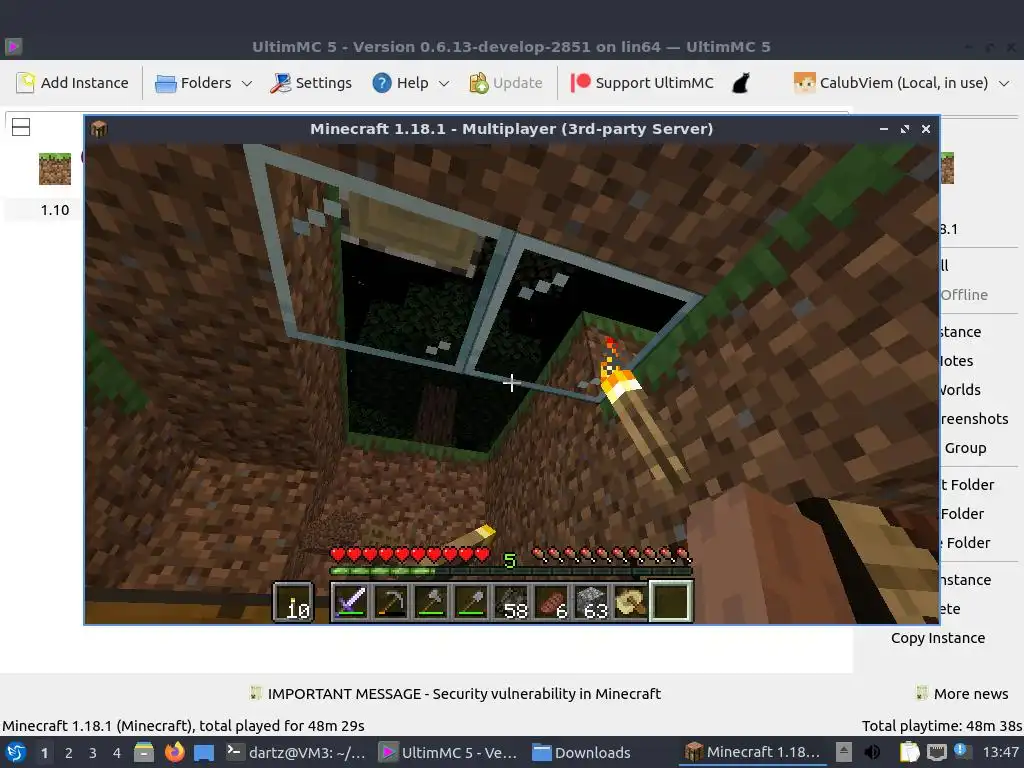Open the clipboard manager tray icon

point(909,752)
